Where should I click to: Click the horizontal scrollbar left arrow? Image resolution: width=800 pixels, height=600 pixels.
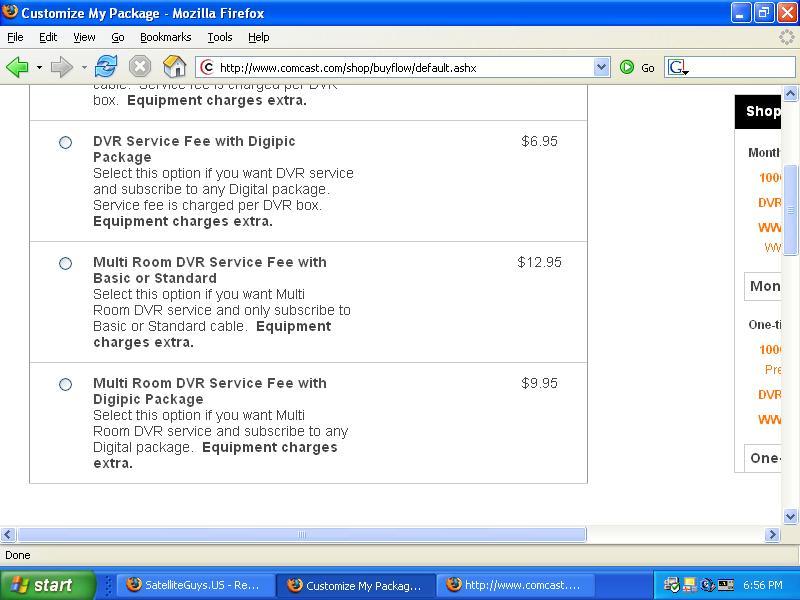pos(8,534)
